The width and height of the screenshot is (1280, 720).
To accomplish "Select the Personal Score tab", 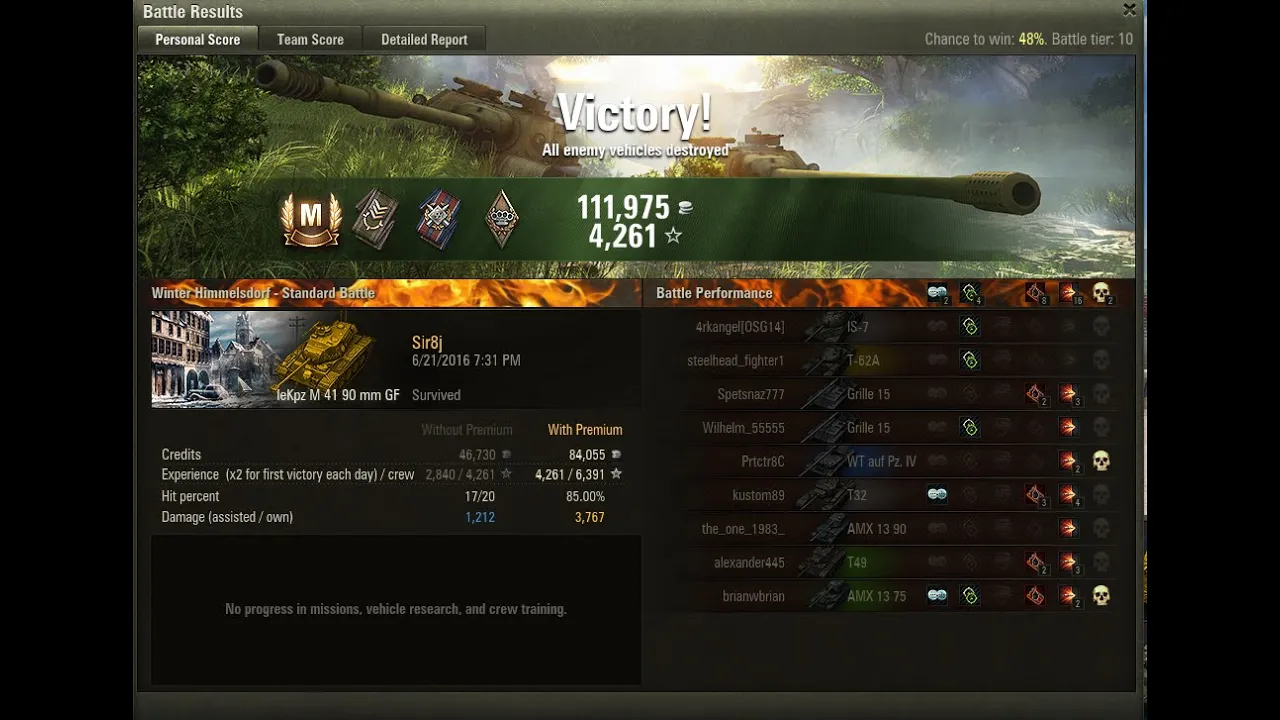I will pos(197,39).
